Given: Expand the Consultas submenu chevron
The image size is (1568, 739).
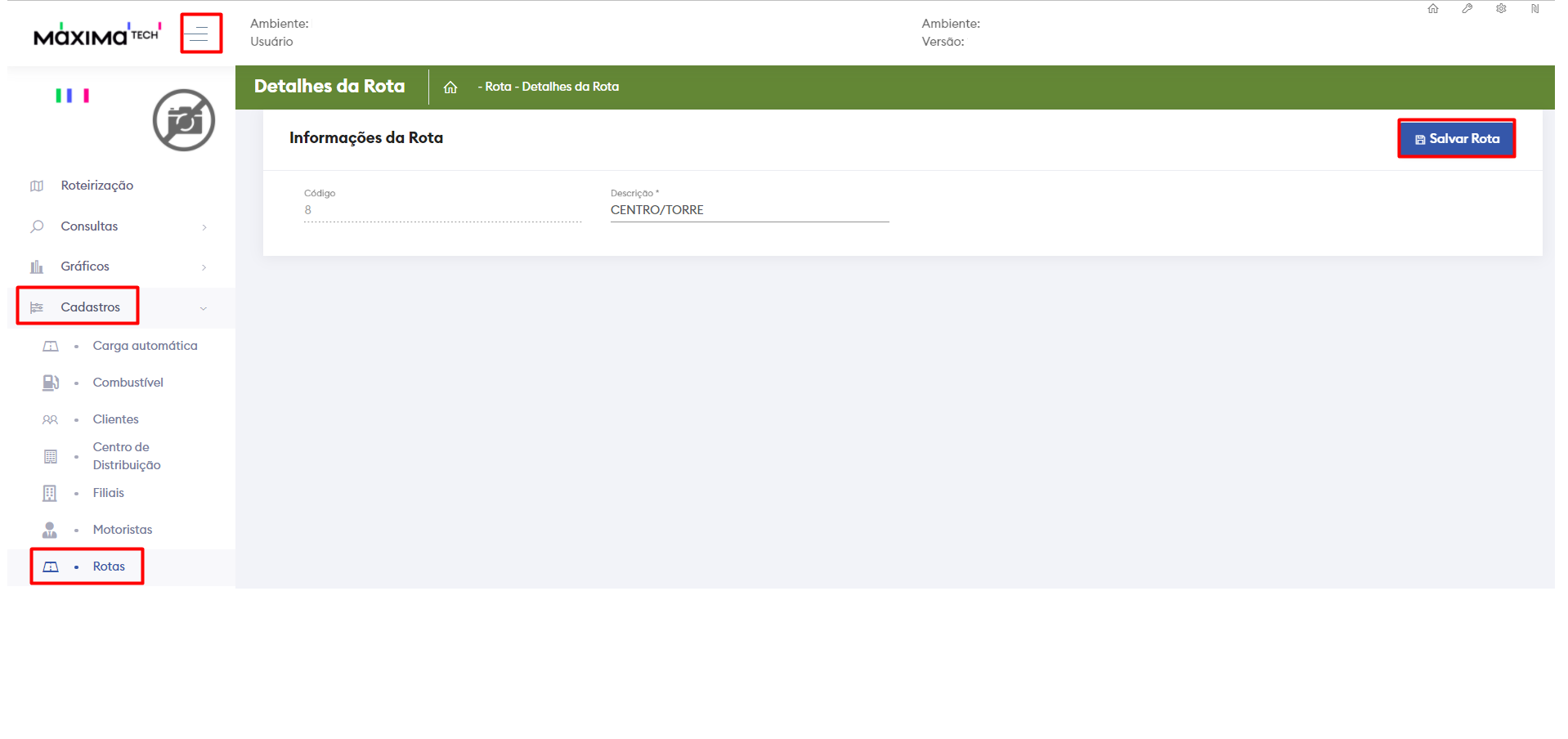Looking at the screenshot, I should (x=204, y=227).
